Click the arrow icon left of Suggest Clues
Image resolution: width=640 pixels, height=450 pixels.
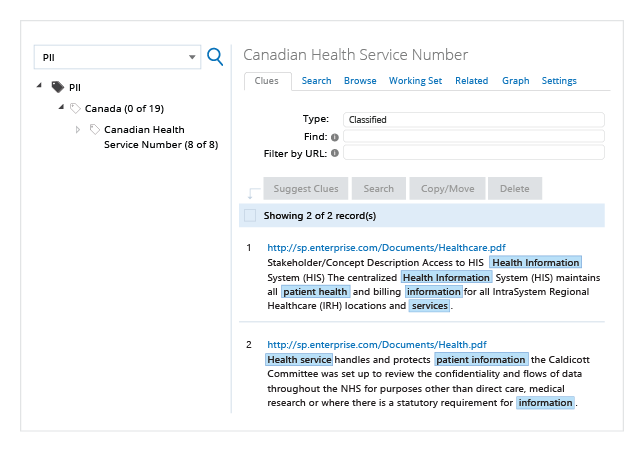click(254, 193)
